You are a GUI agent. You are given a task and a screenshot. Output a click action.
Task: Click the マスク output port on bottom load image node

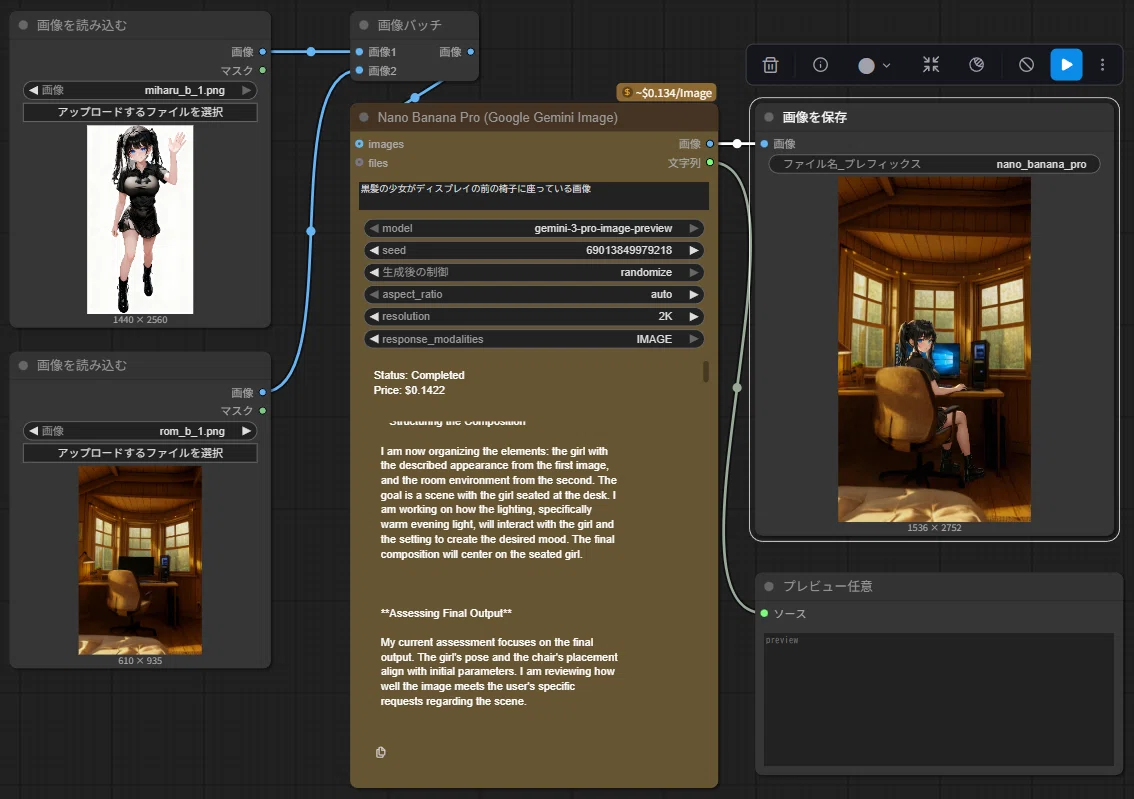(263, 411)
